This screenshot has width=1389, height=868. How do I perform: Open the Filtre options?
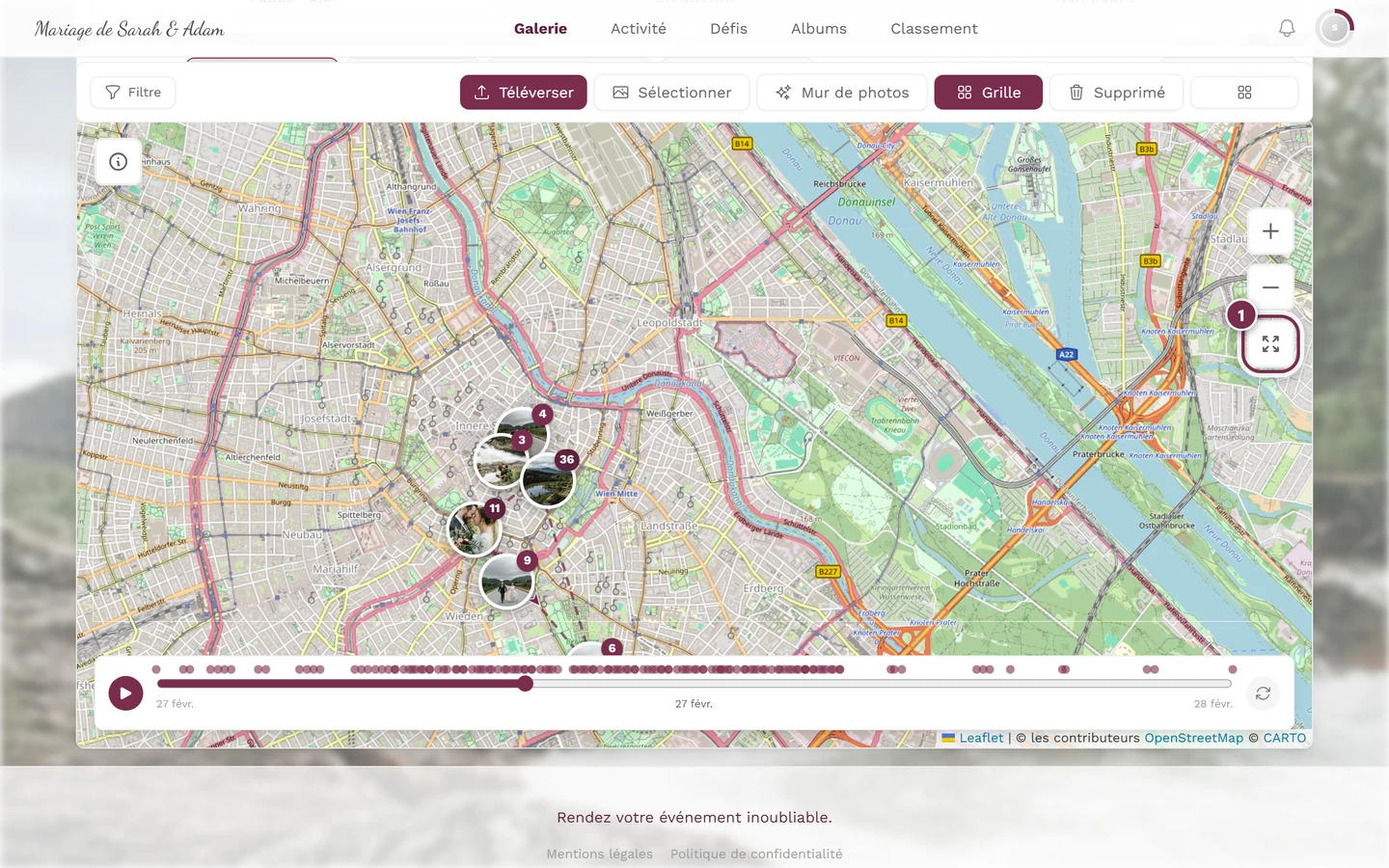point(133,93)
